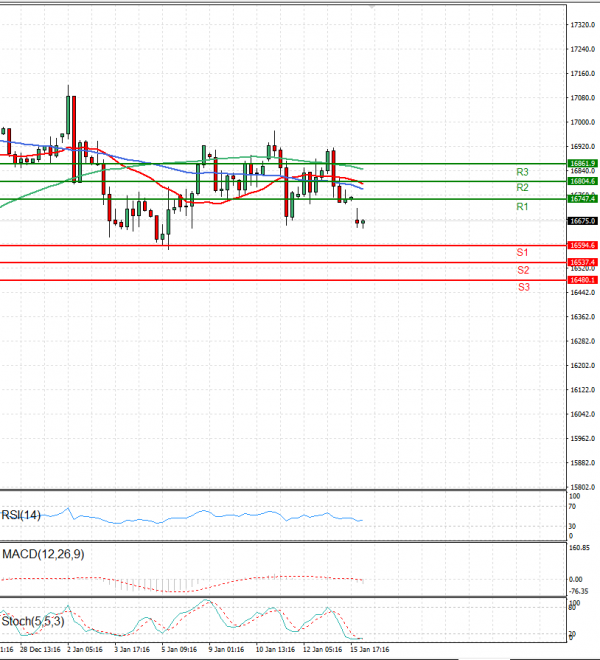Click the 0.00 MACD scale value
The width and height of the screenshot is (600, 660).
[576, 580]
